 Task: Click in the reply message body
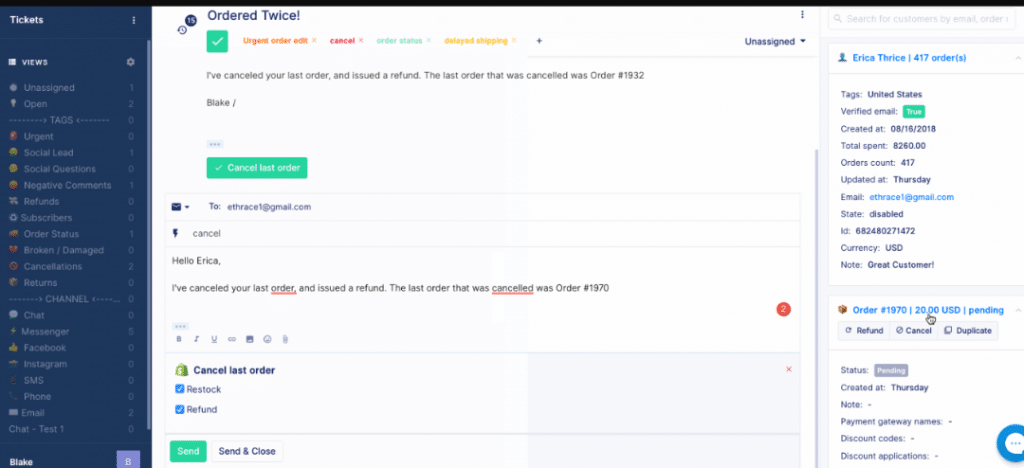tap(482, 287)
